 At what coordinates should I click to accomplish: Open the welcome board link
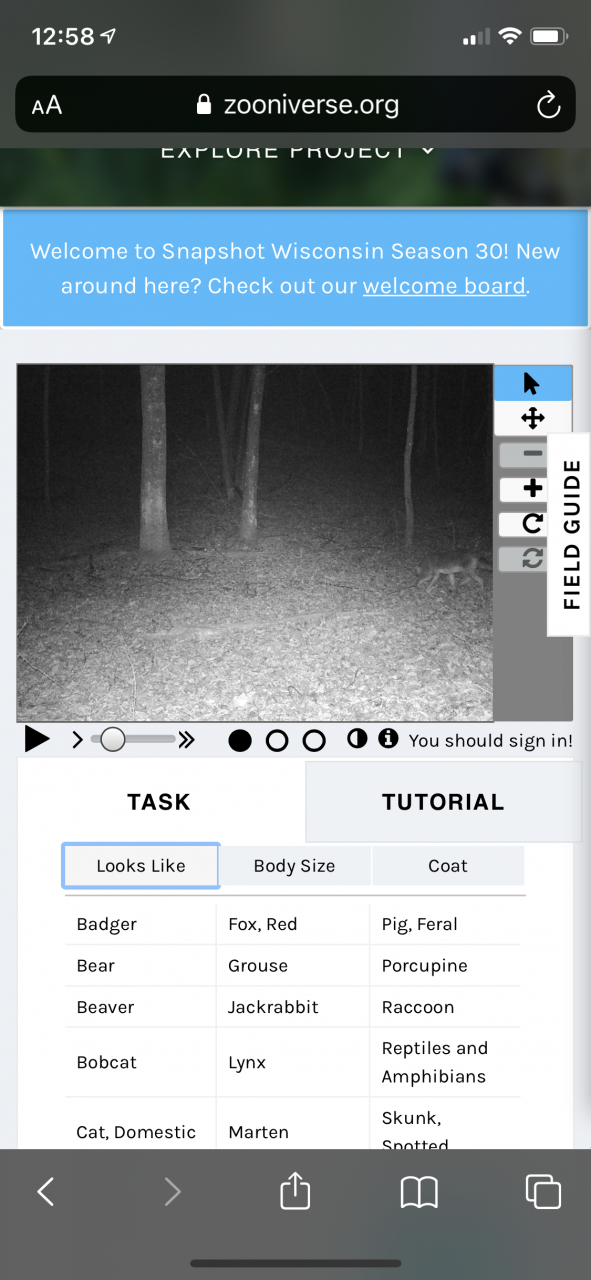444,286
